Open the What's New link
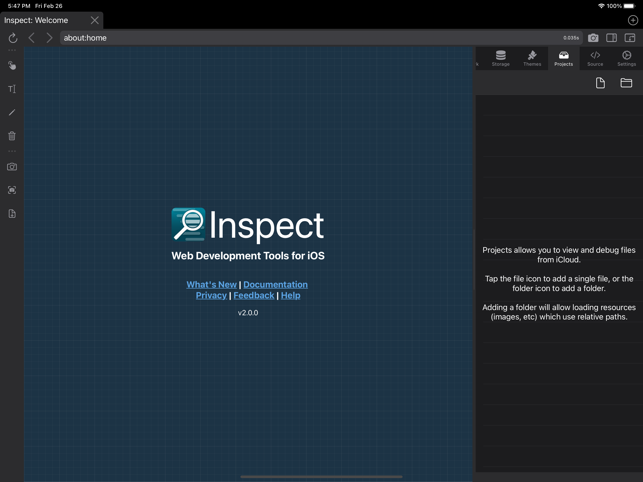This screenshot has height=482, width=643. pyautogui.click(x=212, y=284)
